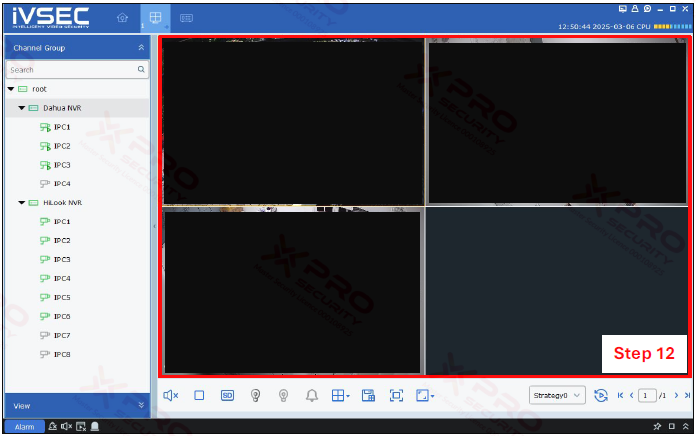Enter full screen with the fullscreen icon
Screen dimensions: 696x436
(396, 395)
